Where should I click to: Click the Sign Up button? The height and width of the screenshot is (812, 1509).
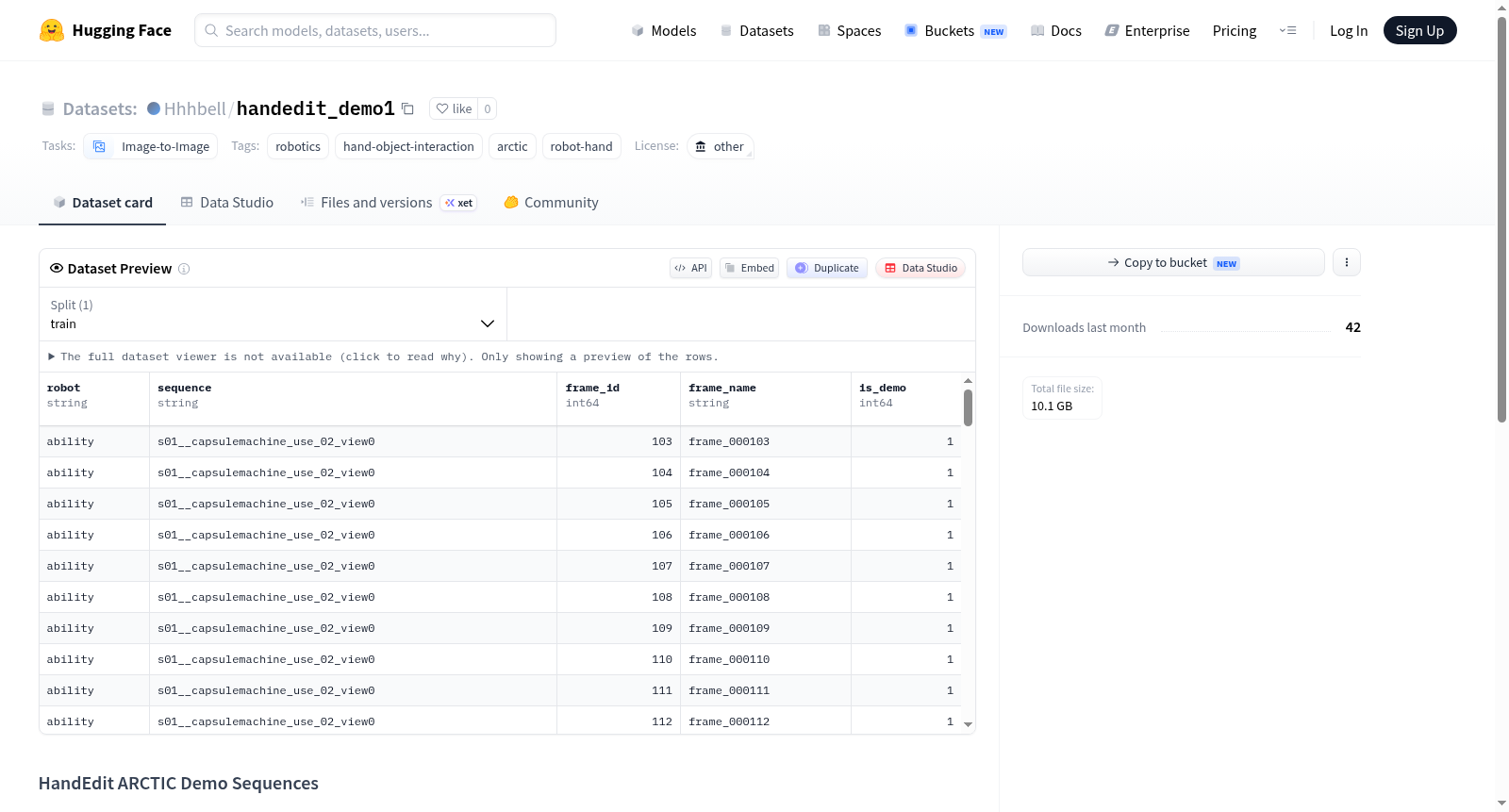[x=1419, y=30]
